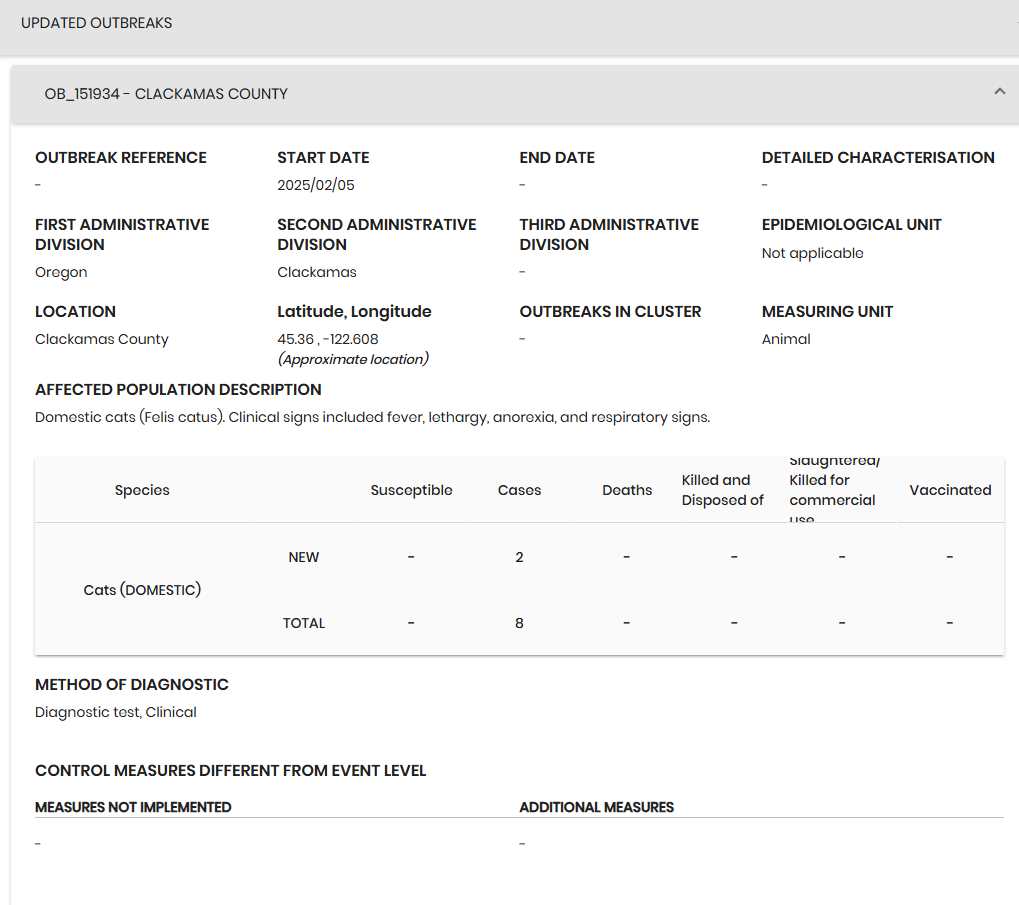Click the NEW row label
This screenshot has height=905, width=1019.
point(304,557)
